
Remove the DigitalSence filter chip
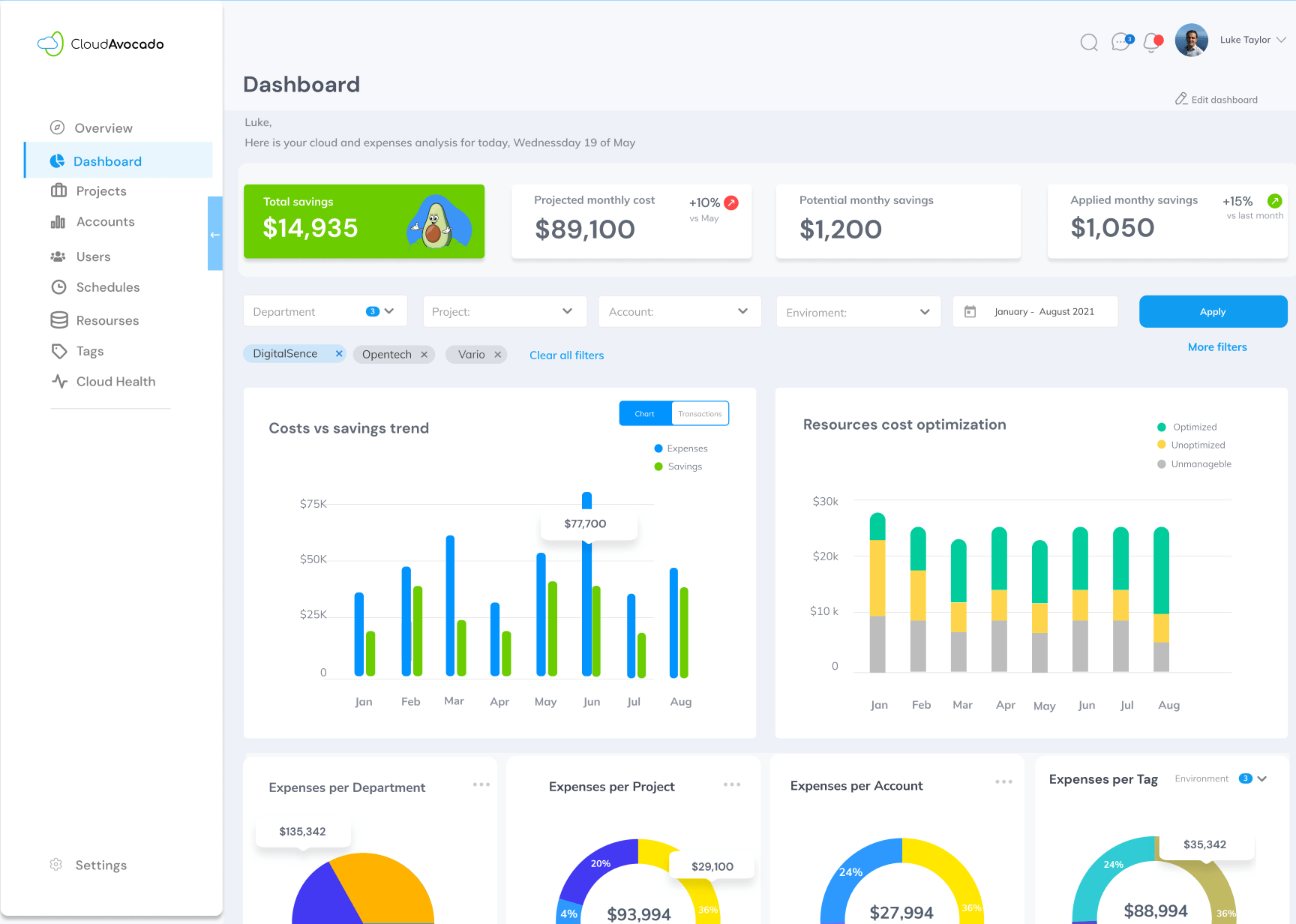(x=339, y=354)
